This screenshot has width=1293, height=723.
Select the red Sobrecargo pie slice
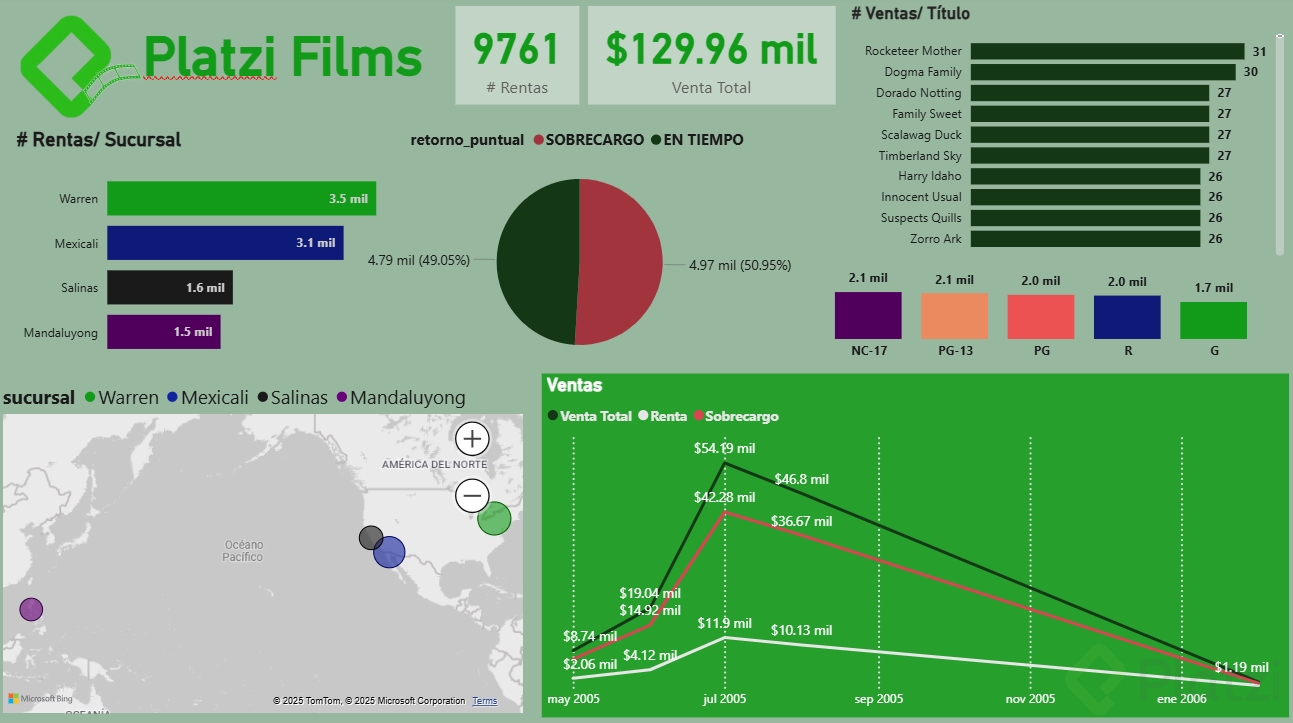pos(620,262)
